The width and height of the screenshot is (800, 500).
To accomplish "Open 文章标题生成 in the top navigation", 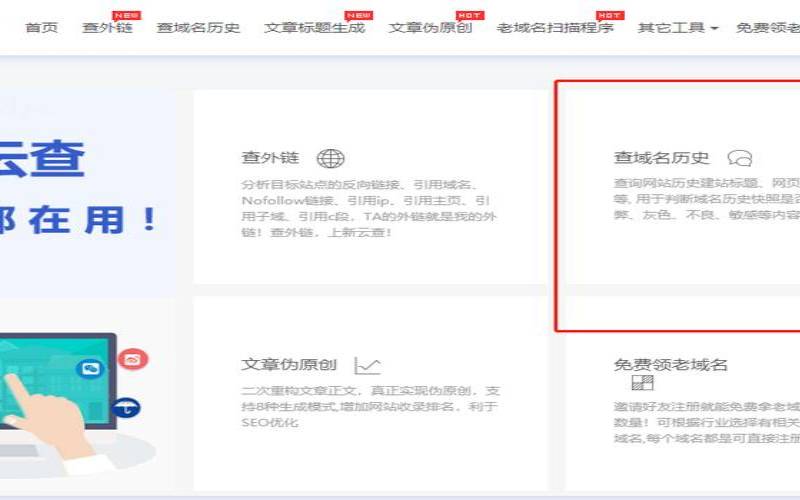I will click(314, 28).
